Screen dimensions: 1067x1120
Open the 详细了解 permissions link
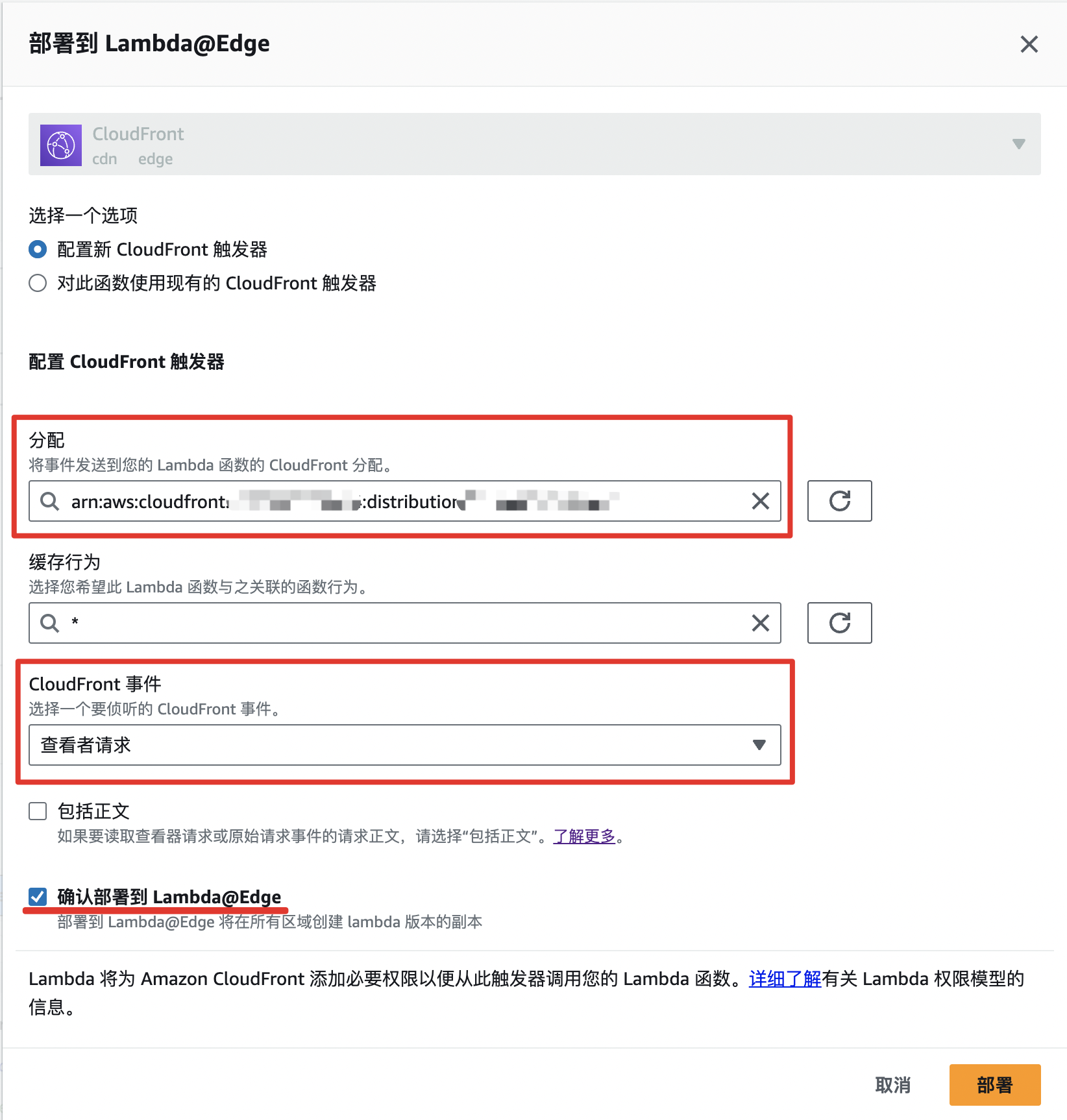785,979
